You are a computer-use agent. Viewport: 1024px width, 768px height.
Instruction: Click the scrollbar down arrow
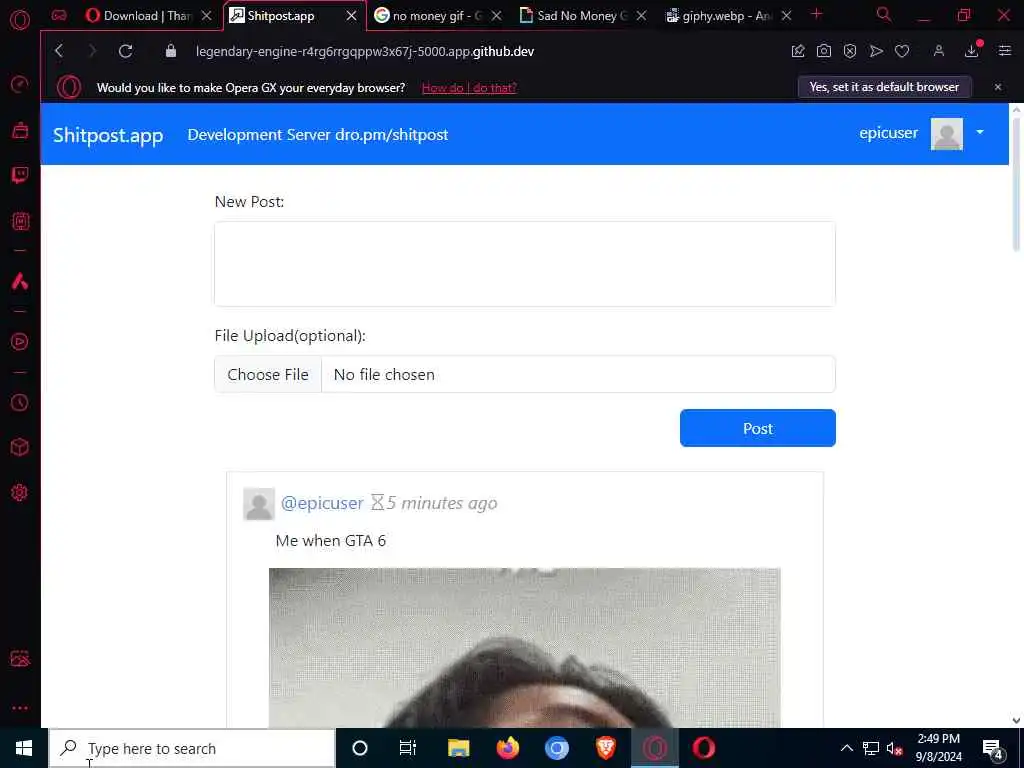pyautogui.click(x=1016, y=720)
